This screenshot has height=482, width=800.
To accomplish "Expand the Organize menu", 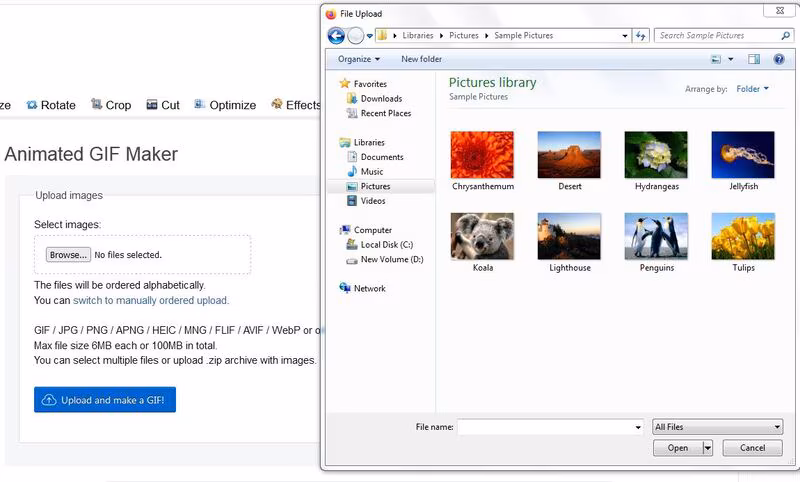I will [359, 59].
